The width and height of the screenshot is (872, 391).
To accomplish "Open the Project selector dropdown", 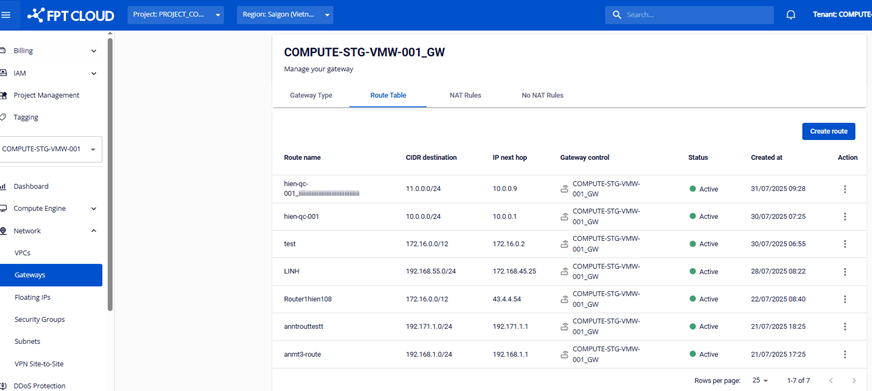I will tap(176, 15).
